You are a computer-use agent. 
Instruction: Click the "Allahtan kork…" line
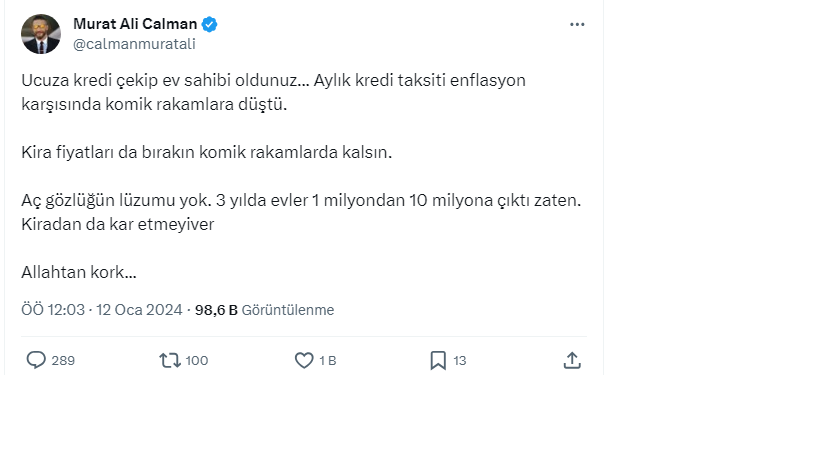pyautogui.click(x=79, y=272)
